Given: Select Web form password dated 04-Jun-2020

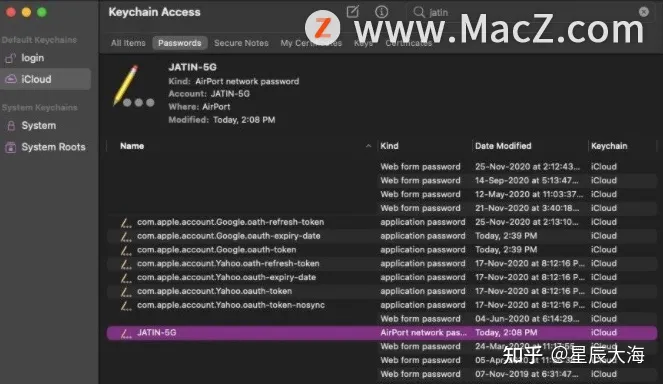Looking at the screenshot, I should (x=382, y=319).
